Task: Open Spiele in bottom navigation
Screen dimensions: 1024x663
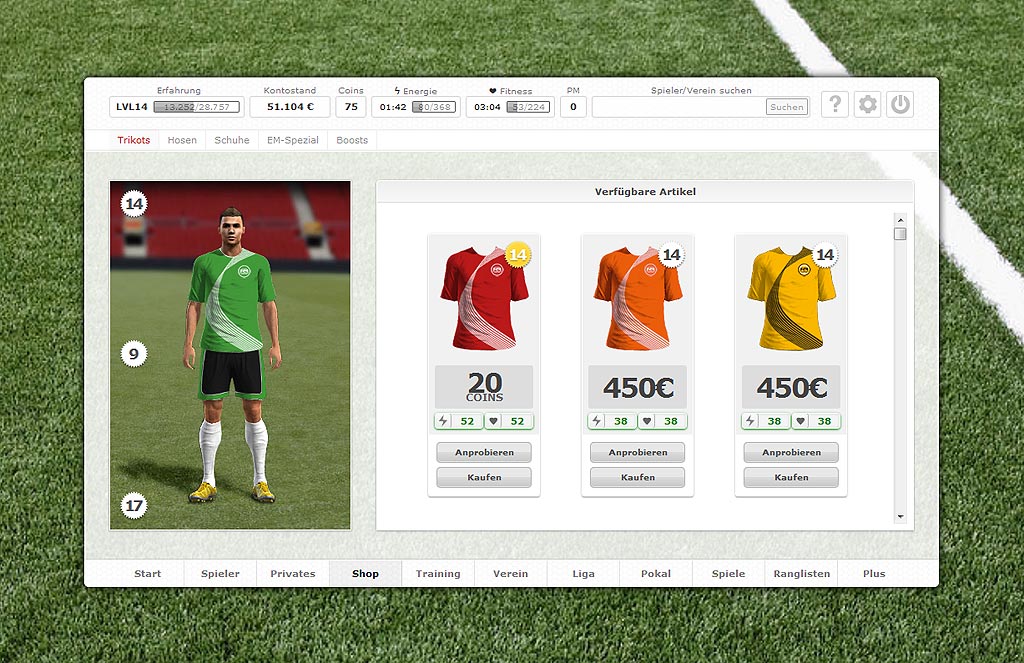Action: coord(728,574)
